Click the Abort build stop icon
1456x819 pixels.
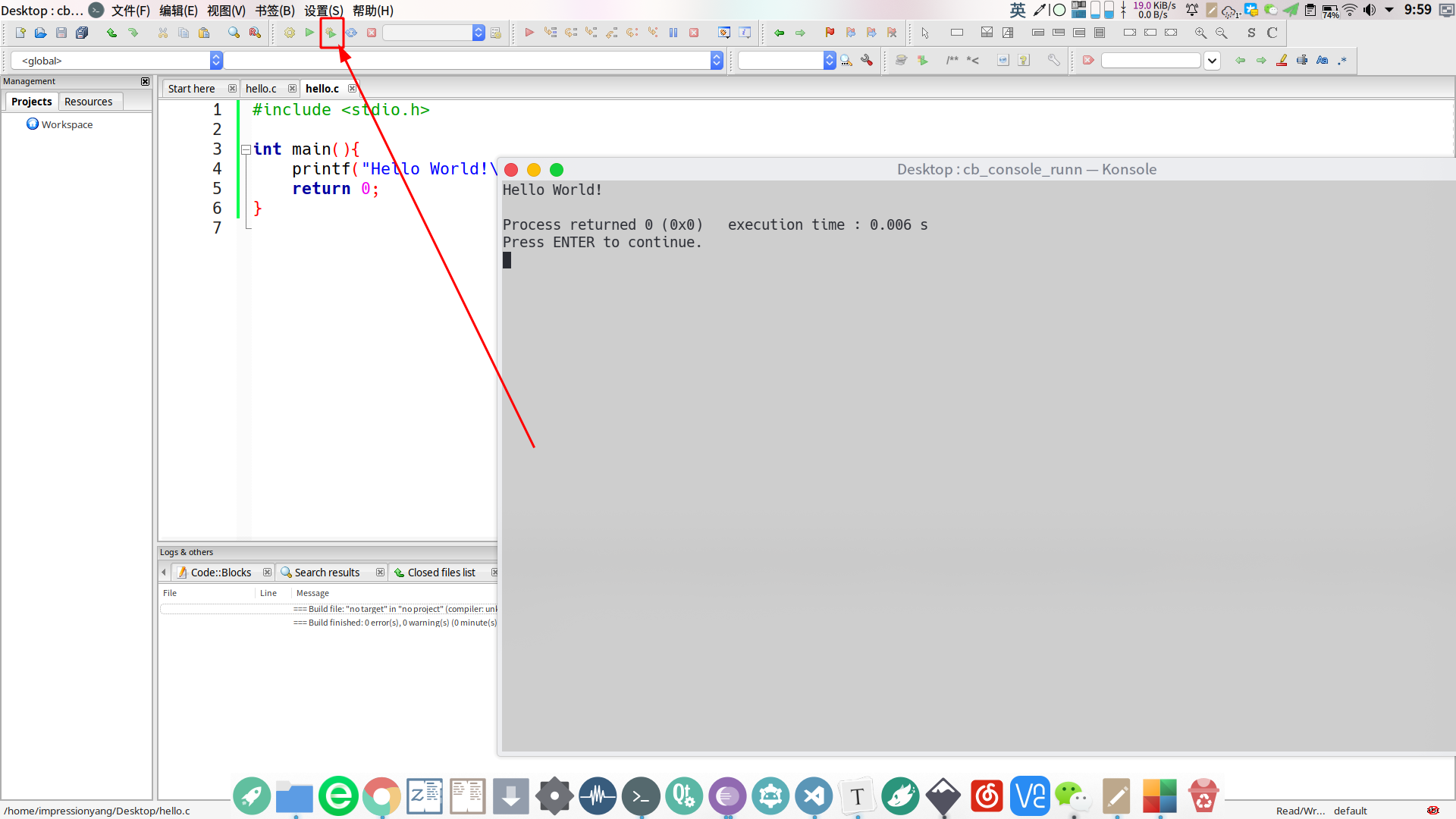[x=370, y=33]
